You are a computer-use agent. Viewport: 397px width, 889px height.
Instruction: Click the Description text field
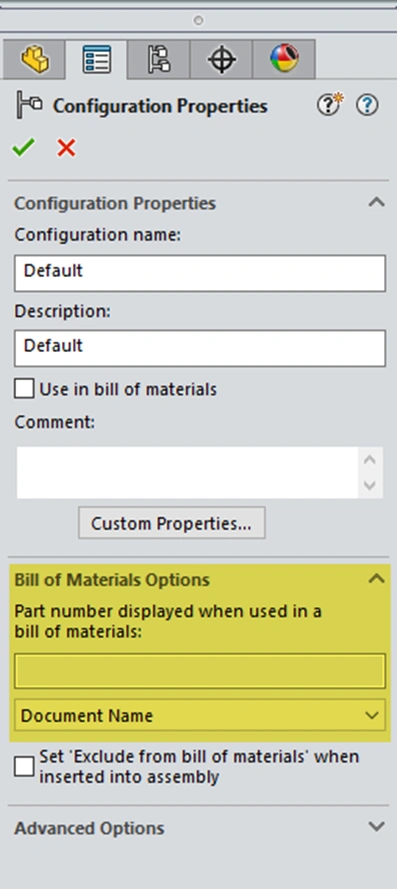click(x=200, y=348)
